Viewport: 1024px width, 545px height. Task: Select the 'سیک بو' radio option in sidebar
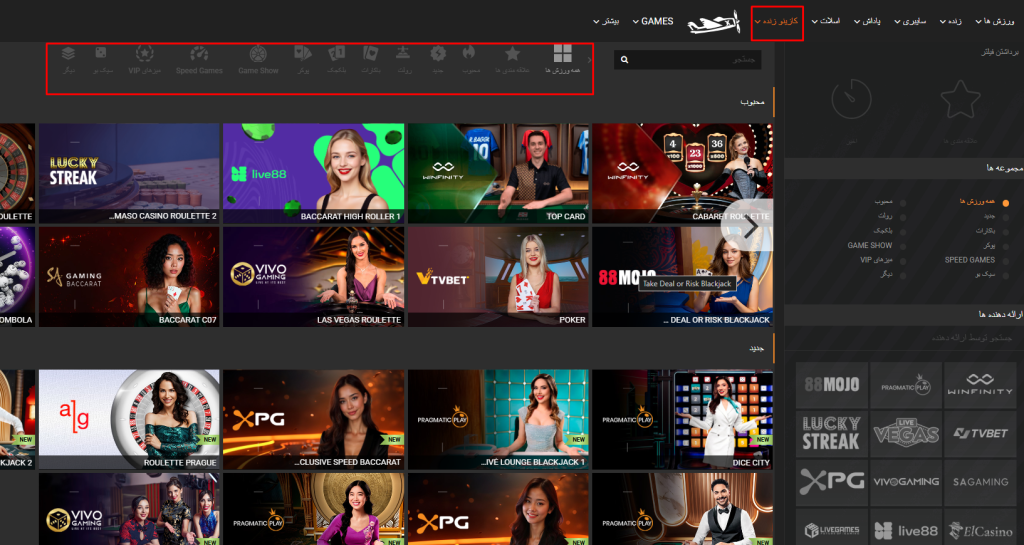tap(1005, 275)
